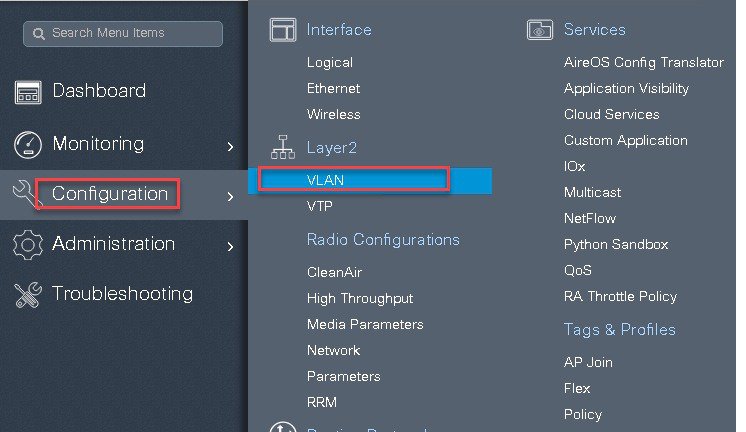Open Ethernet under Interface
This screenshot has height=432, width=746.
pyautogui.click(x=334, y=88)
